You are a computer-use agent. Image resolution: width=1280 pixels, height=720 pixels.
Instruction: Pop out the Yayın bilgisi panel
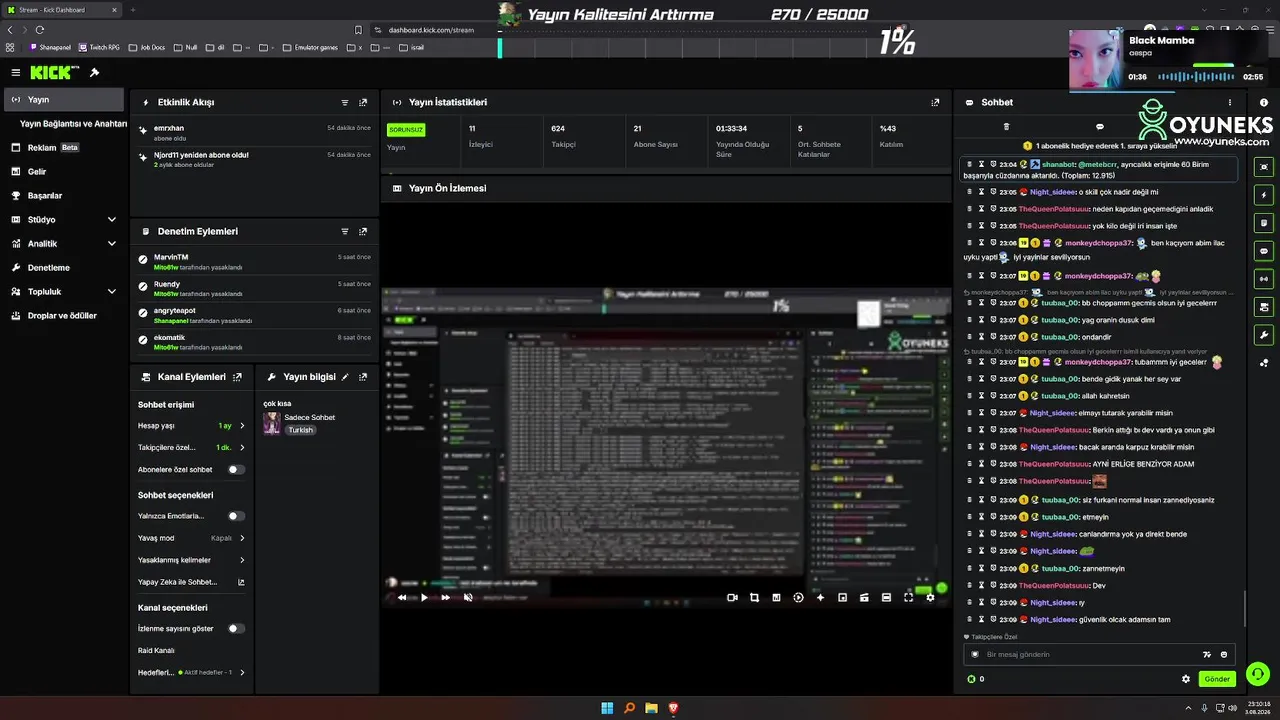[363, 377]
